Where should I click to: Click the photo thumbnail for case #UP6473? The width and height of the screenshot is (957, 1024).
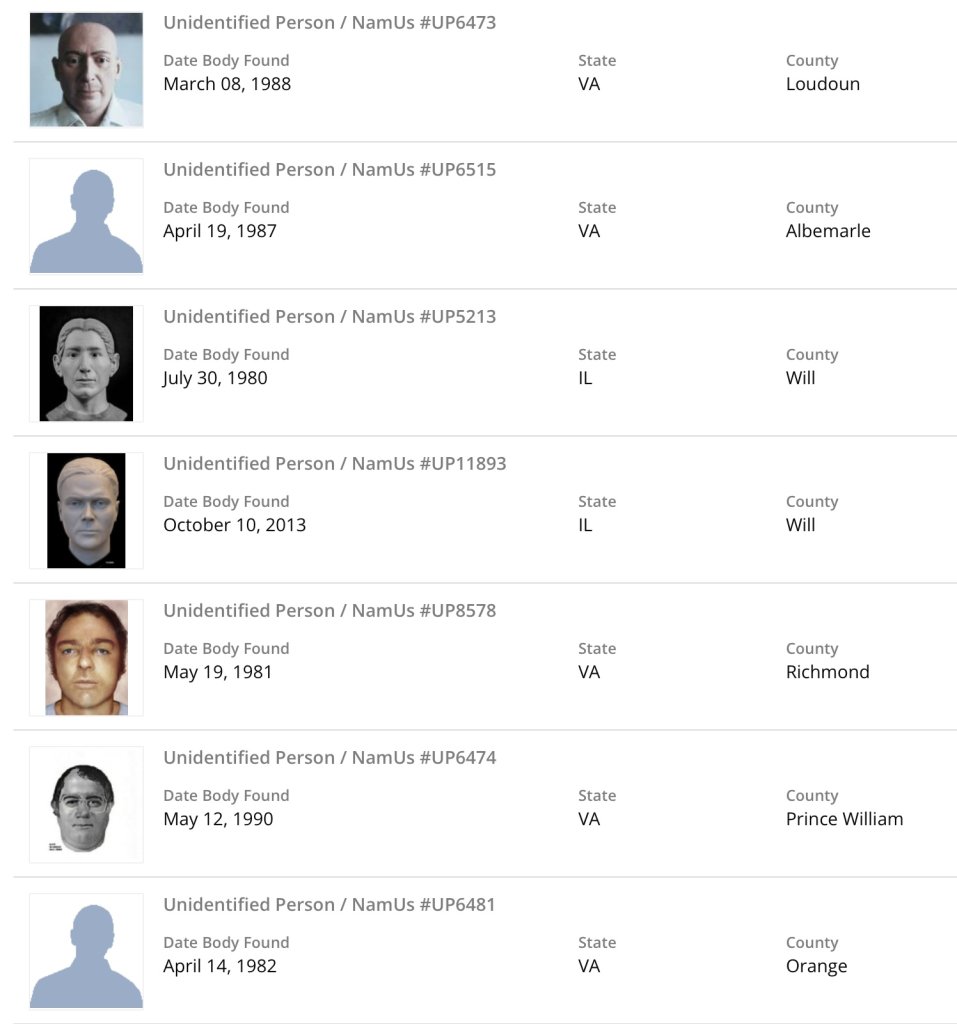click(86, 70)
